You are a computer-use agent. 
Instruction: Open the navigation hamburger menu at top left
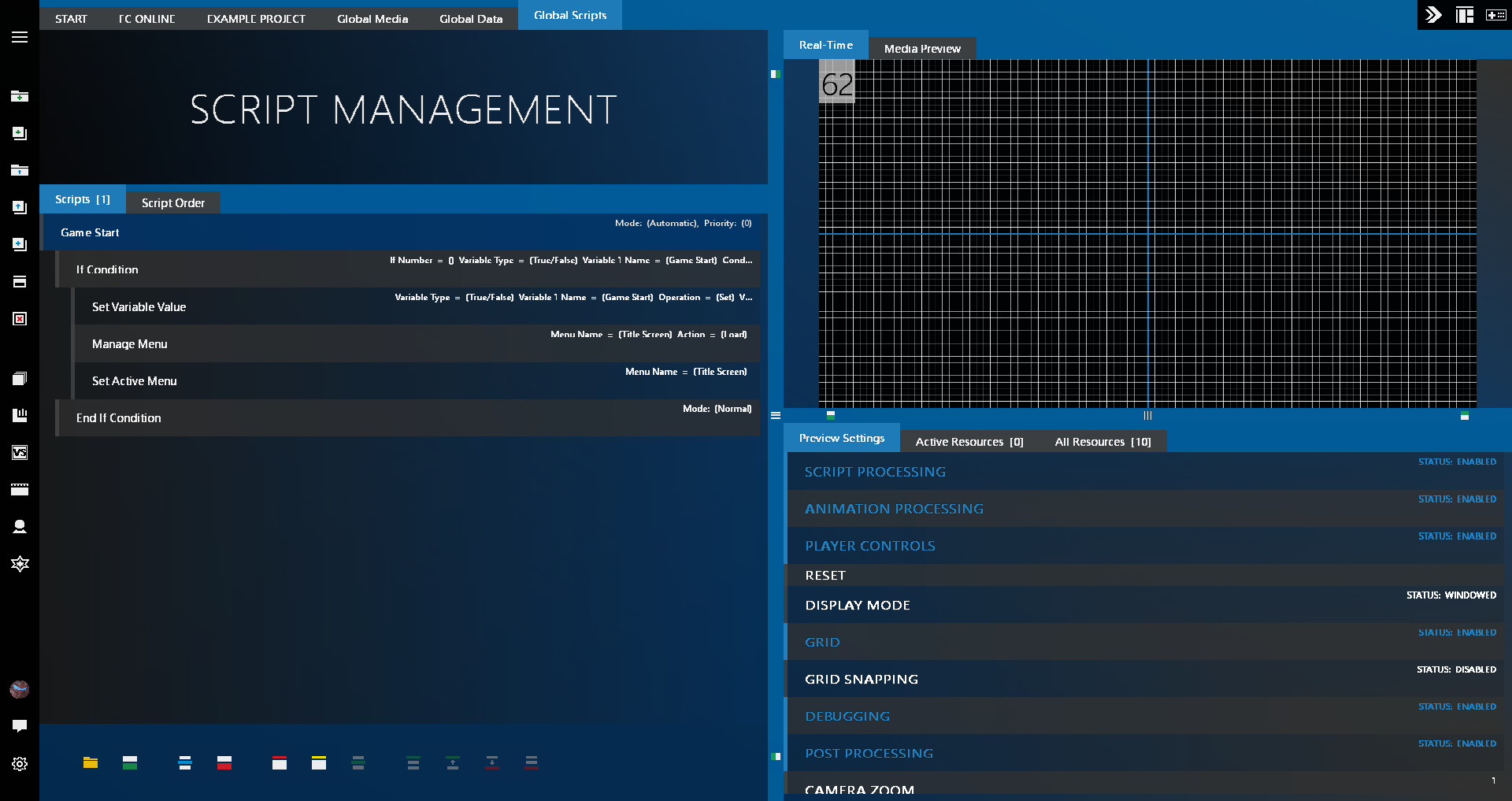point(20,37)
